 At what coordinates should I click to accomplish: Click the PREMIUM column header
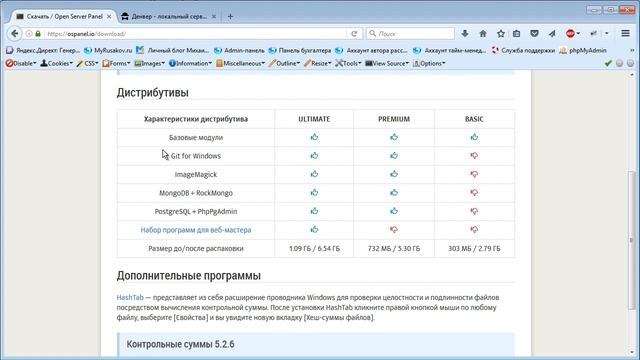pos(394,119)
